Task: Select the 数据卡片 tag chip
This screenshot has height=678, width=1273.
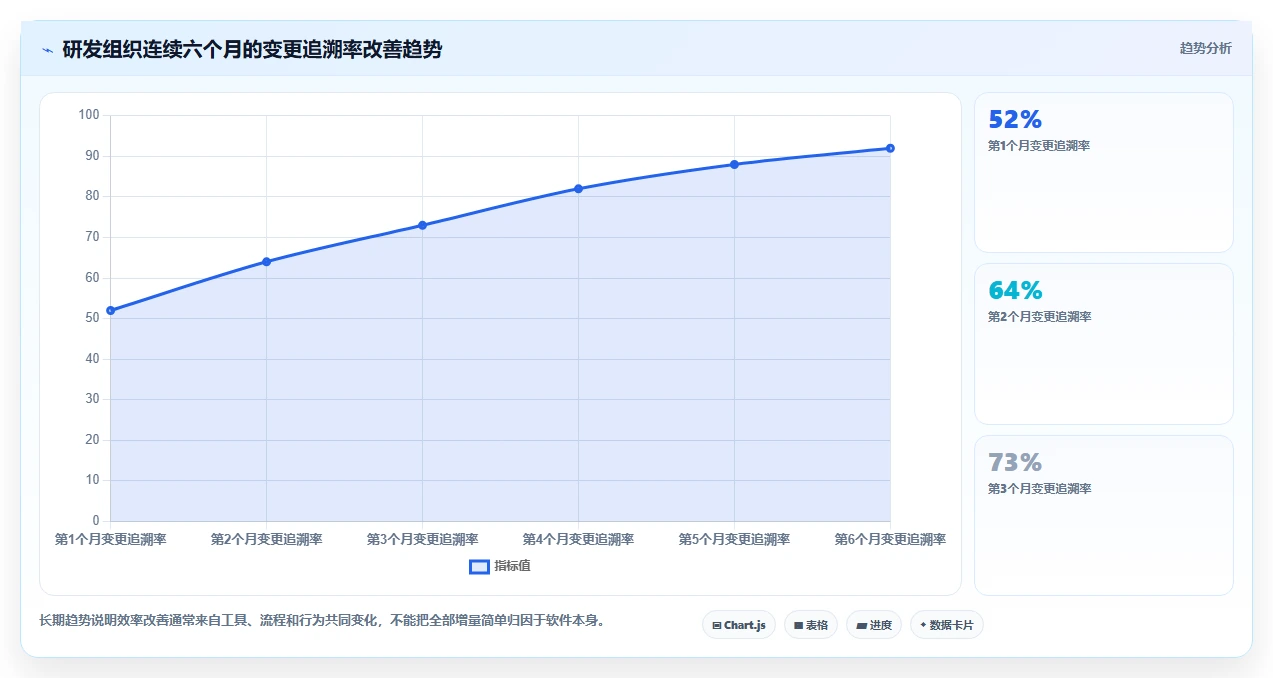Action: (x=946, y=625)
